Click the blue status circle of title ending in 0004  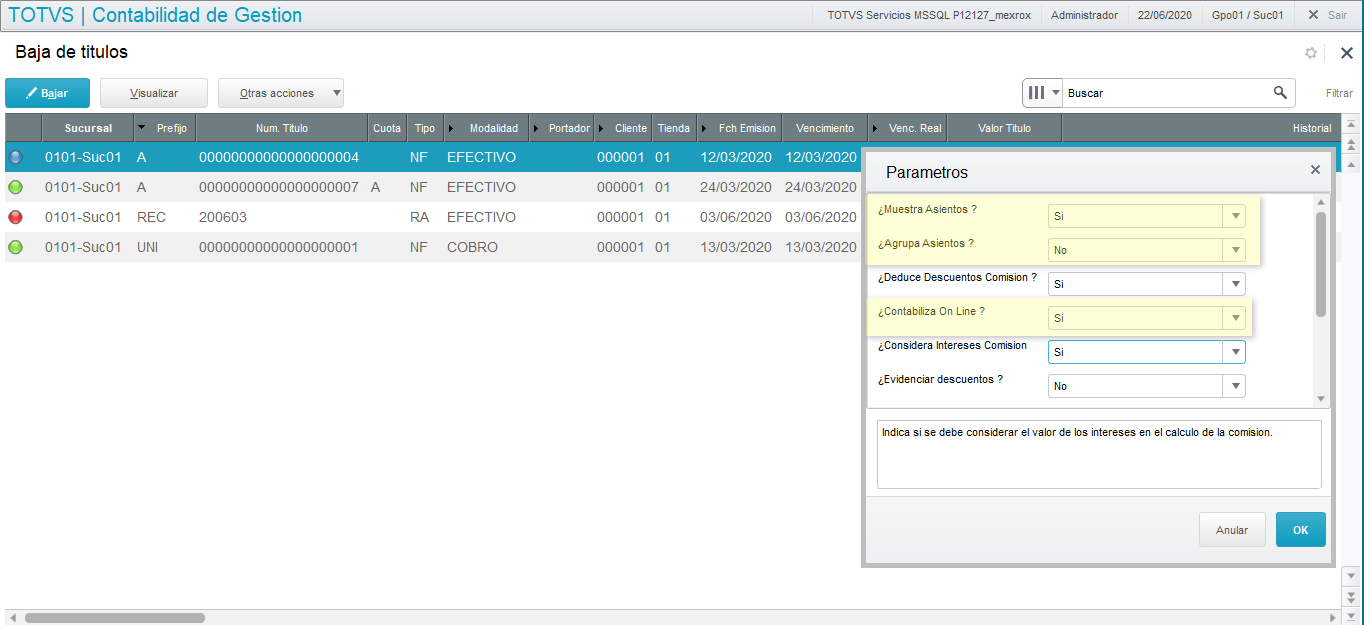point(15,157)
